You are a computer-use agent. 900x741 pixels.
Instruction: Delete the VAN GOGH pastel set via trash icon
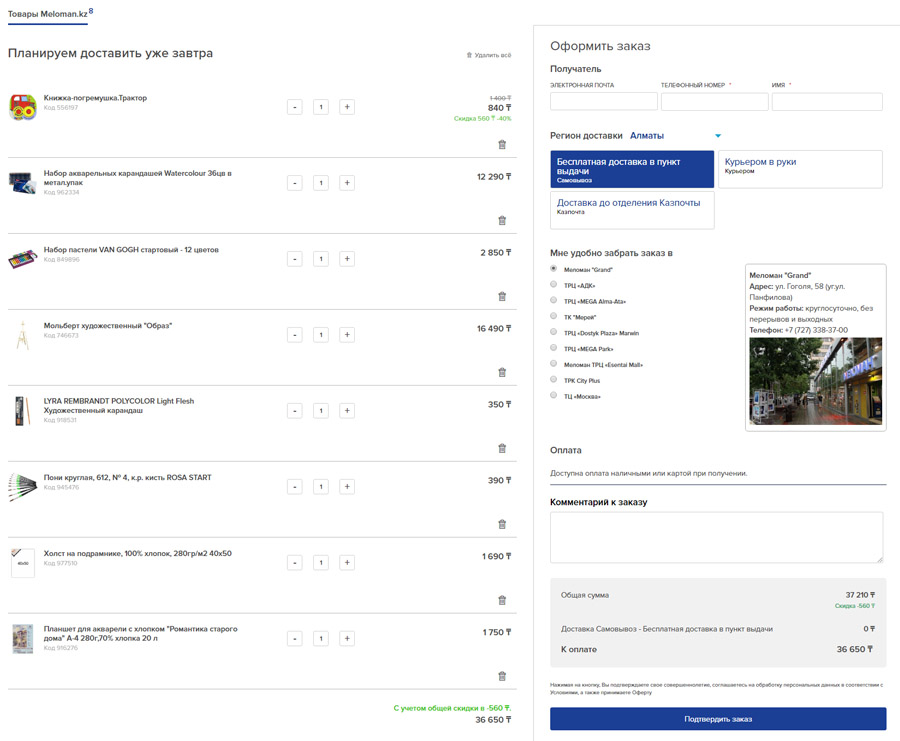pos(502,297)
